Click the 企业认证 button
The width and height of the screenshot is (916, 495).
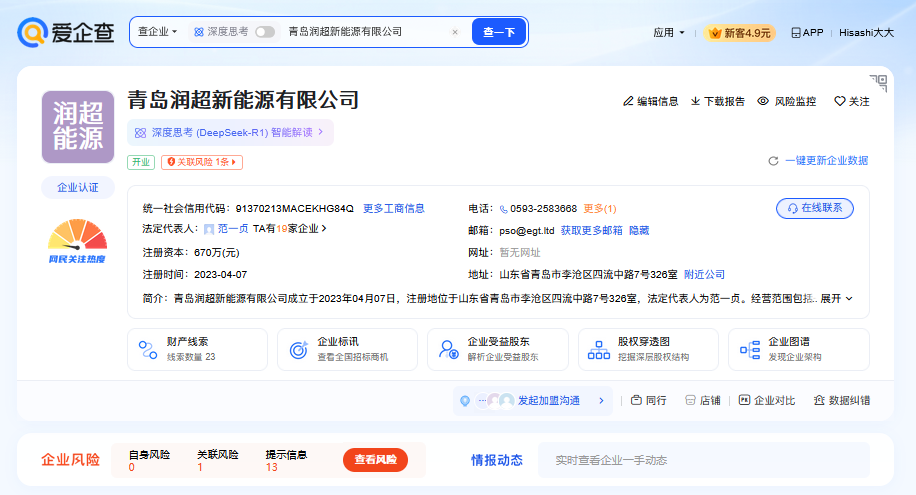click(78, 188)
